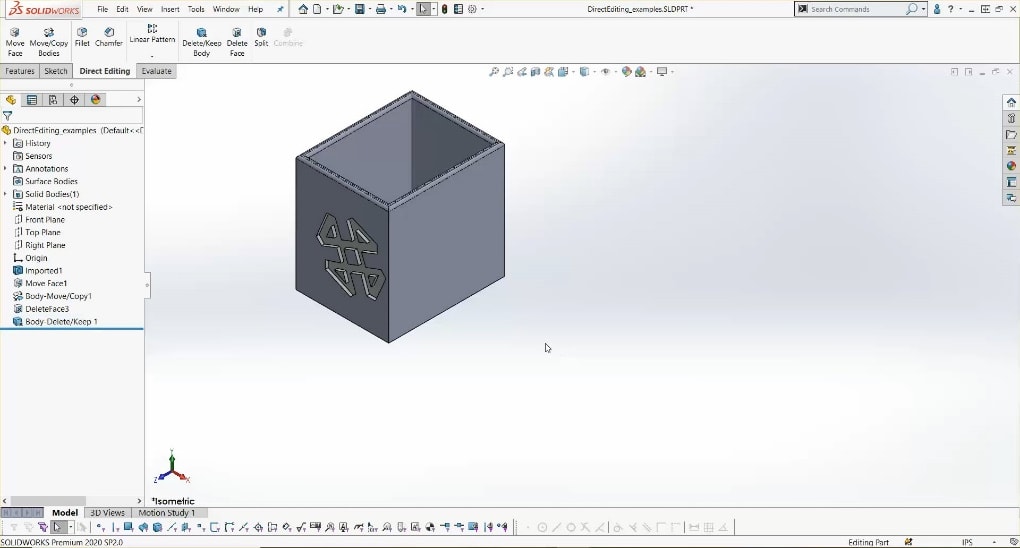Select Move Face1 in the feature tree
1020x548 pixels.
click(46, 283)
